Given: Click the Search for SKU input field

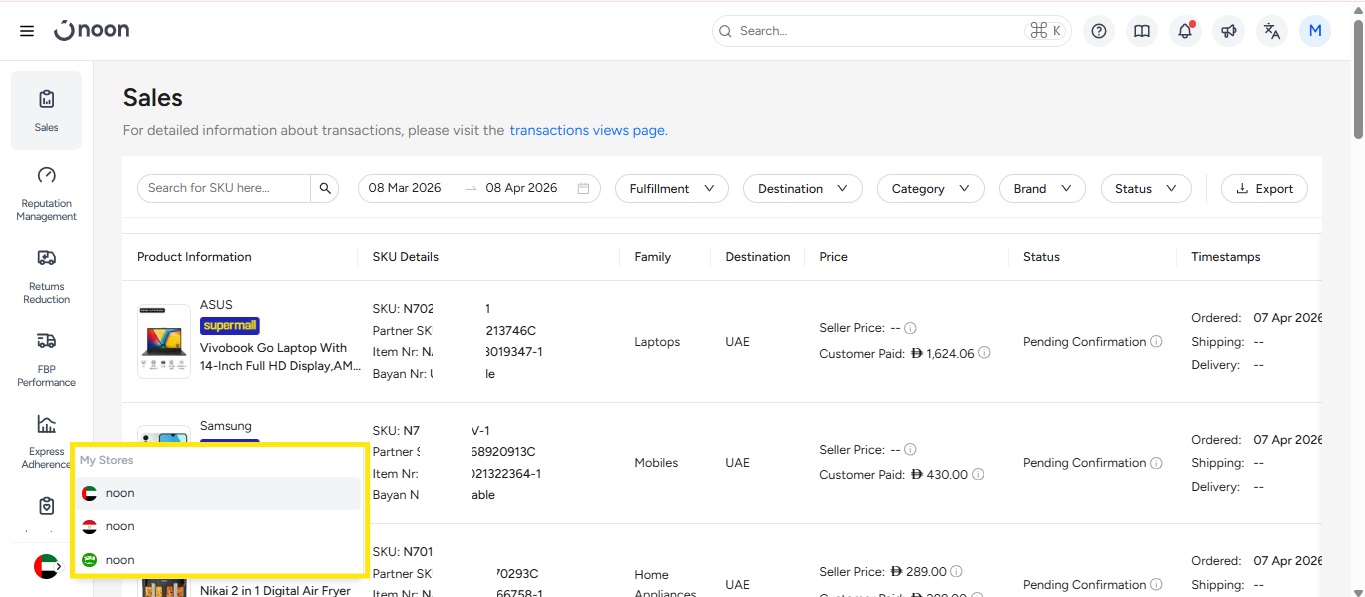Looking at the screenshot, I should tap(224, 188).
